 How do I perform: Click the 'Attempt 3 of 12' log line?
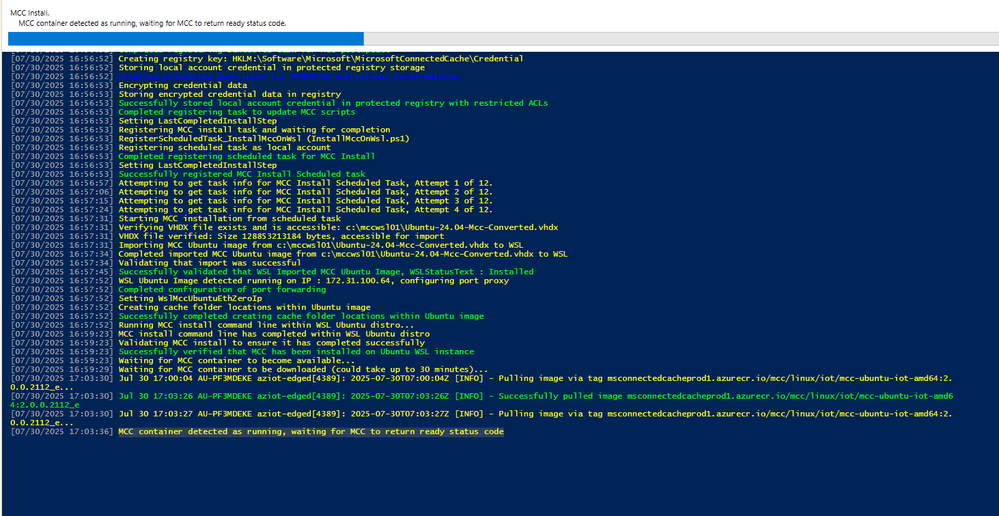coord(306,201)
